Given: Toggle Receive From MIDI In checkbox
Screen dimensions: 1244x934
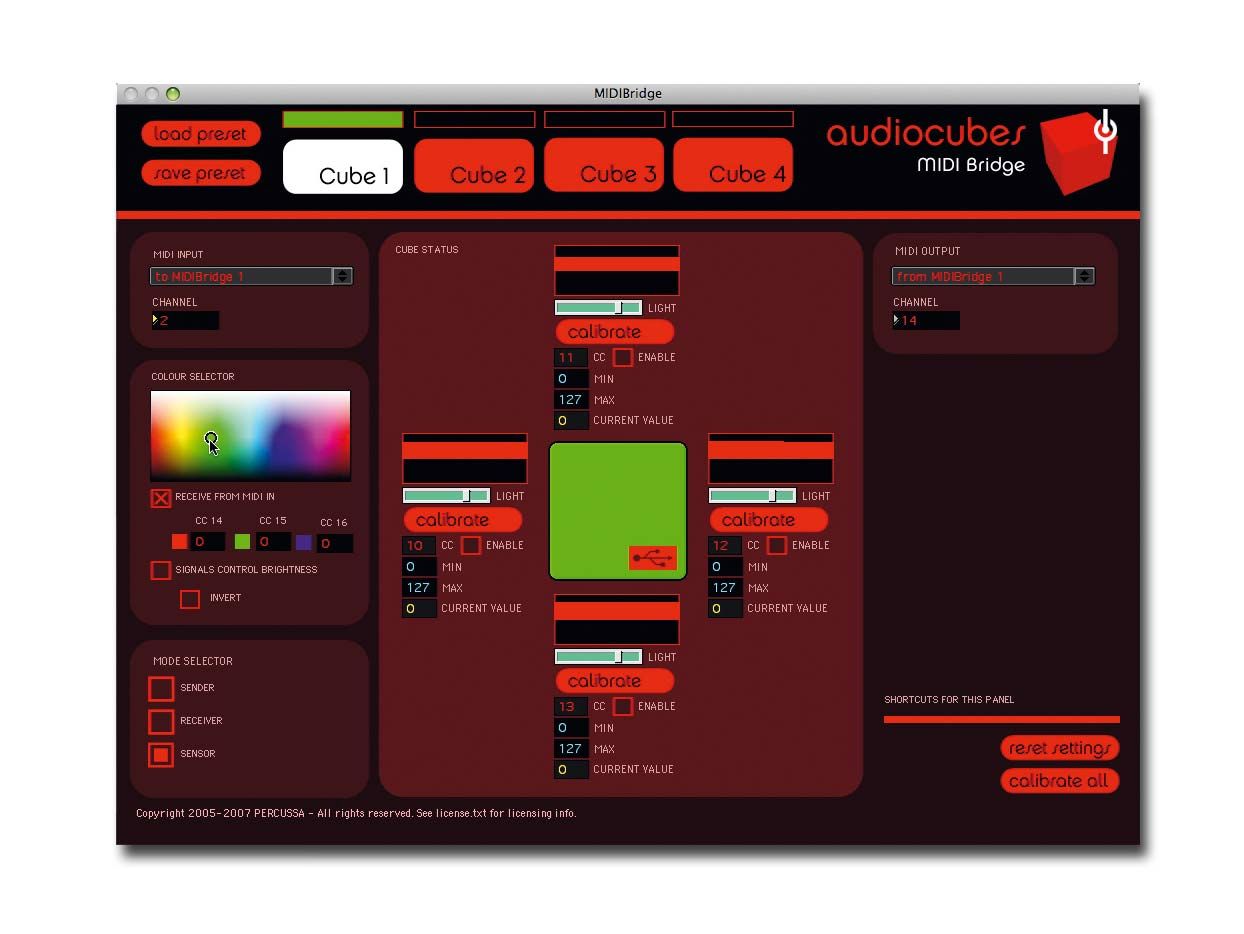Looking at the screenshot, I should point(161,498).
